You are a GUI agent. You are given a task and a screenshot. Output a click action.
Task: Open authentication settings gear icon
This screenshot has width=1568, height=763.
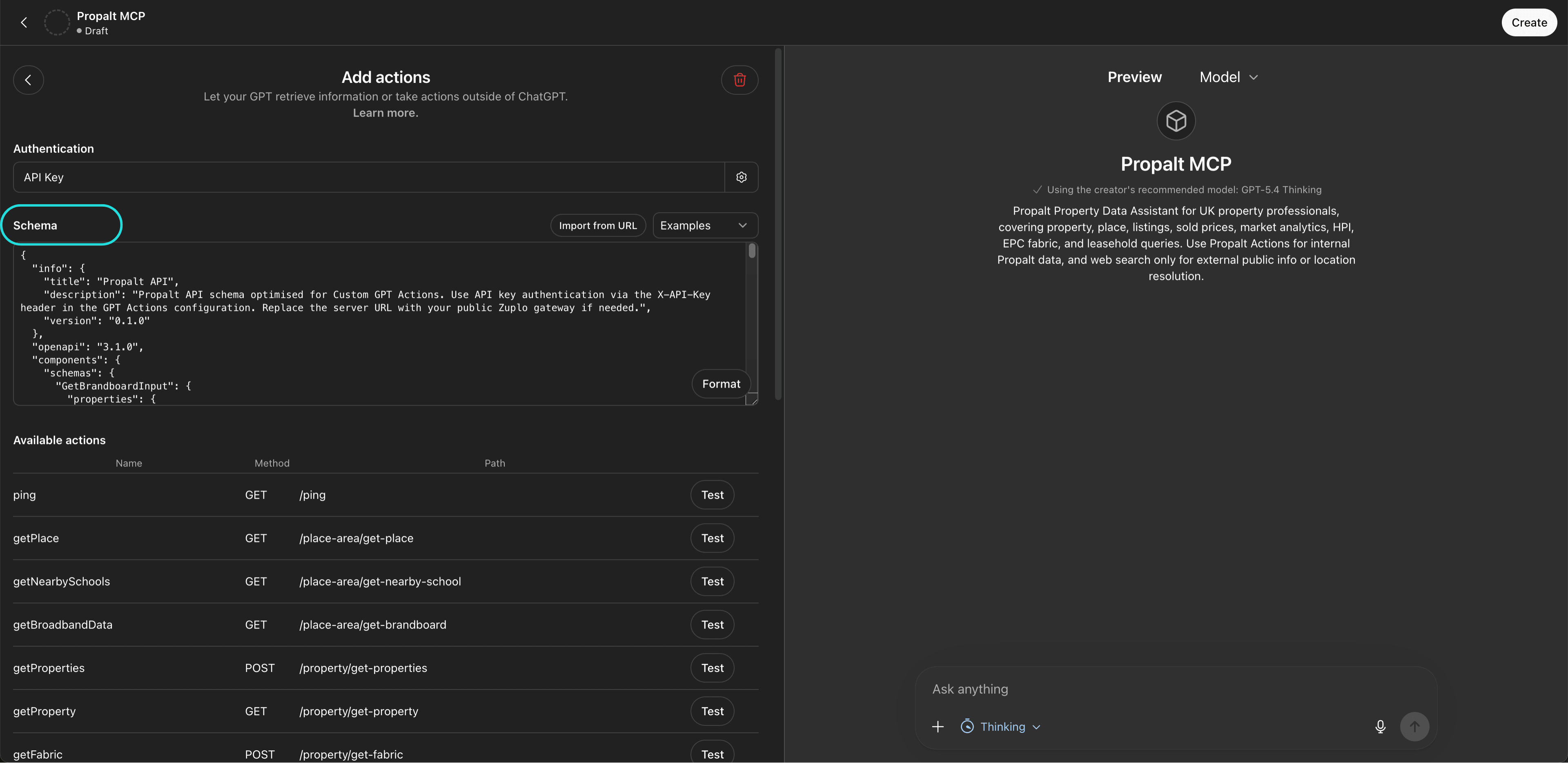pos(742,177)
